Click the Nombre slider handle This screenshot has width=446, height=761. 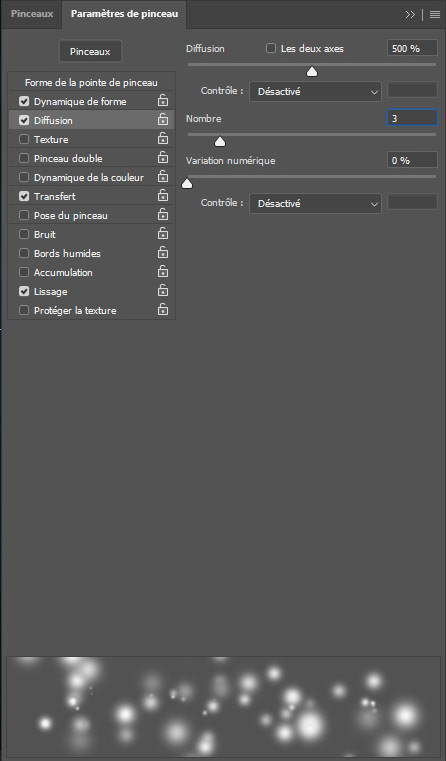220,141
